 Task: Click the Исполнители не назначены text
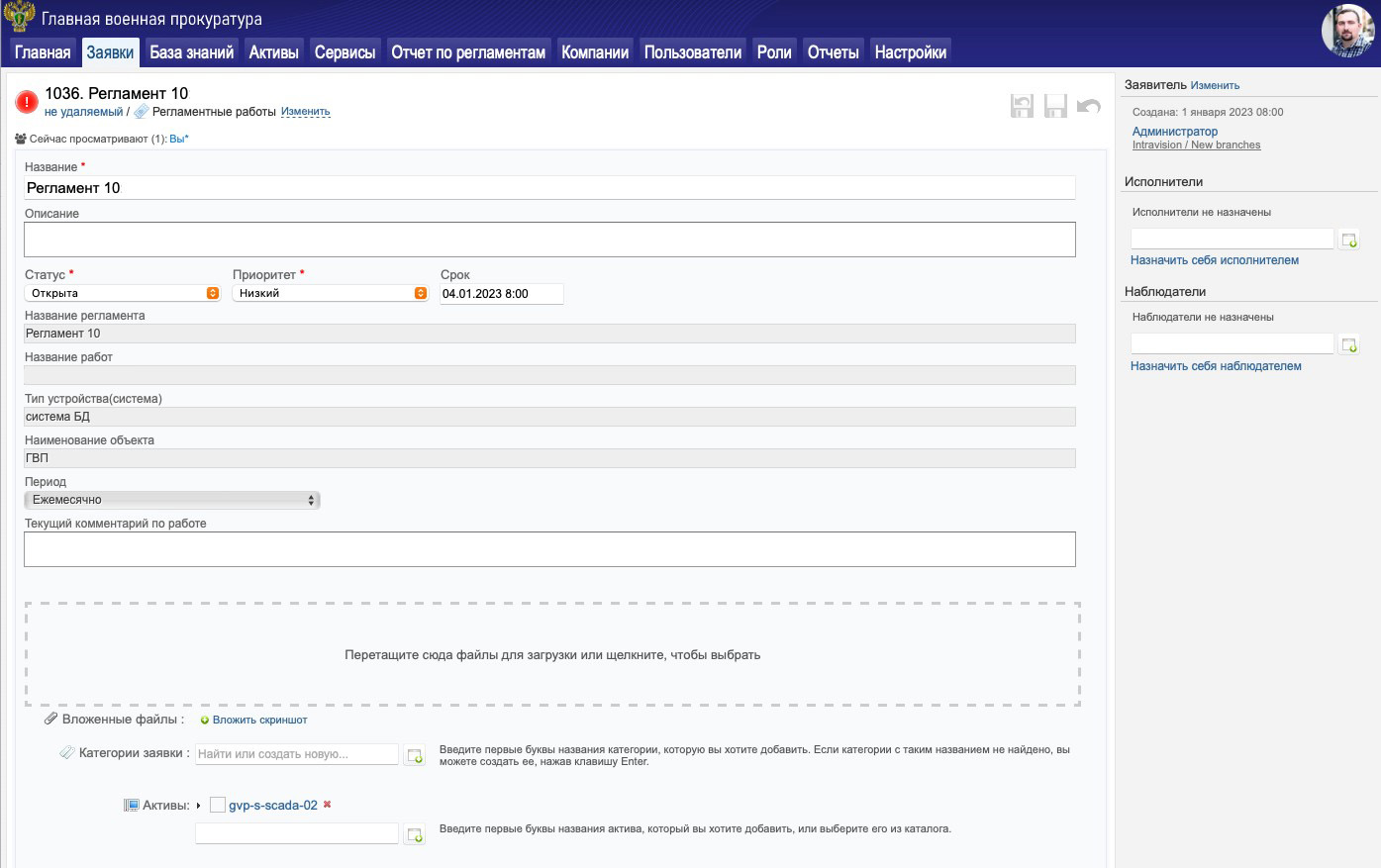[1202, 212]
